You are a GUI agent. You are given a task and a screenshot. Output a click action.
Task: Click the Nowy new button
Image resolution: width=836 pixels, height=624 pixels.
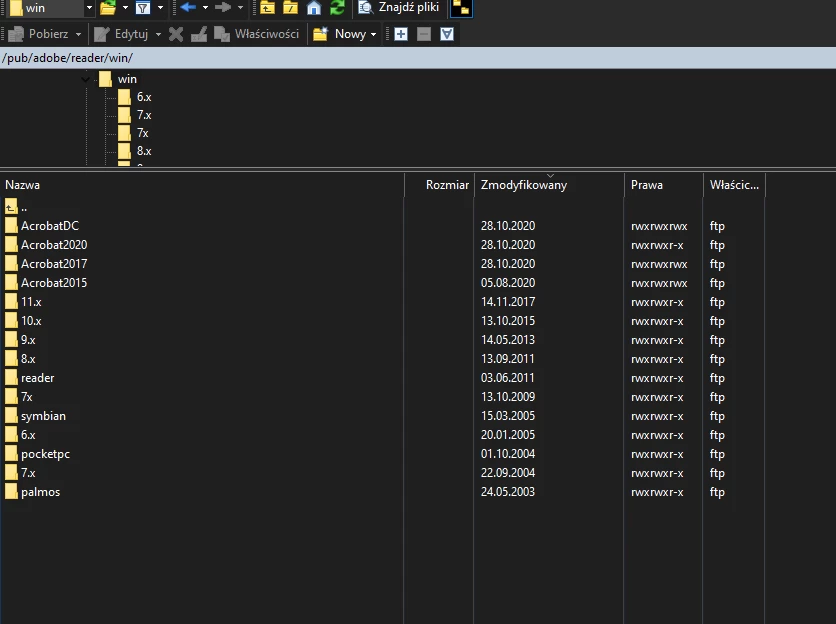pyautogui.click(x=340, y=34)
